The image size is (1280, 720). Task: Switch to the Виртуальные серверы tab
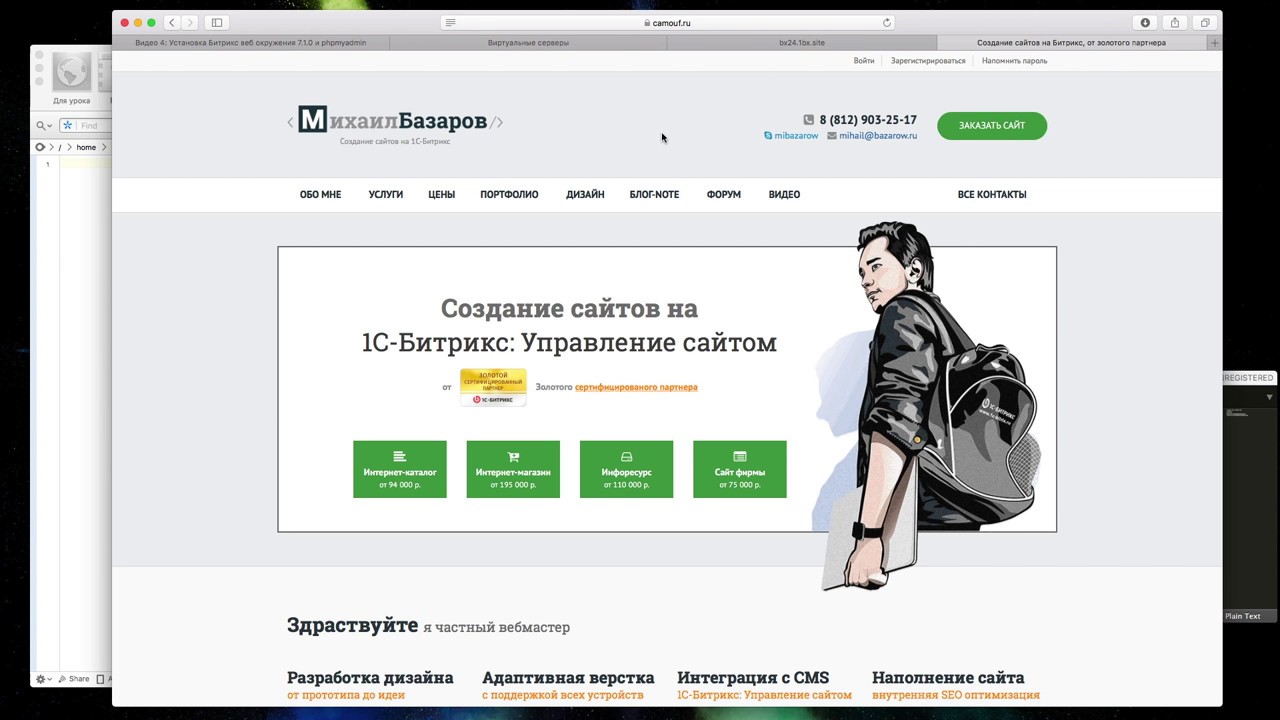pos(528,43)
